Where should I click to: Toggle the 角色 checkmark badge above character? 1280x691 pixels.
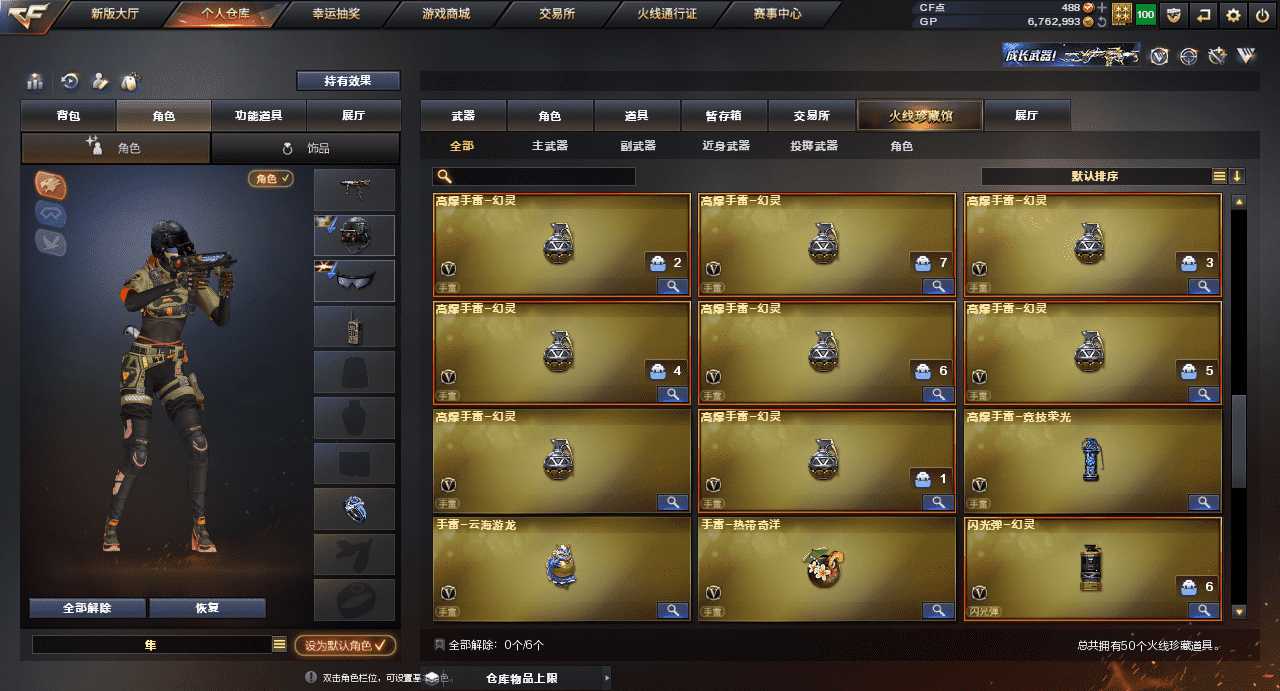(x=271, y=178)
